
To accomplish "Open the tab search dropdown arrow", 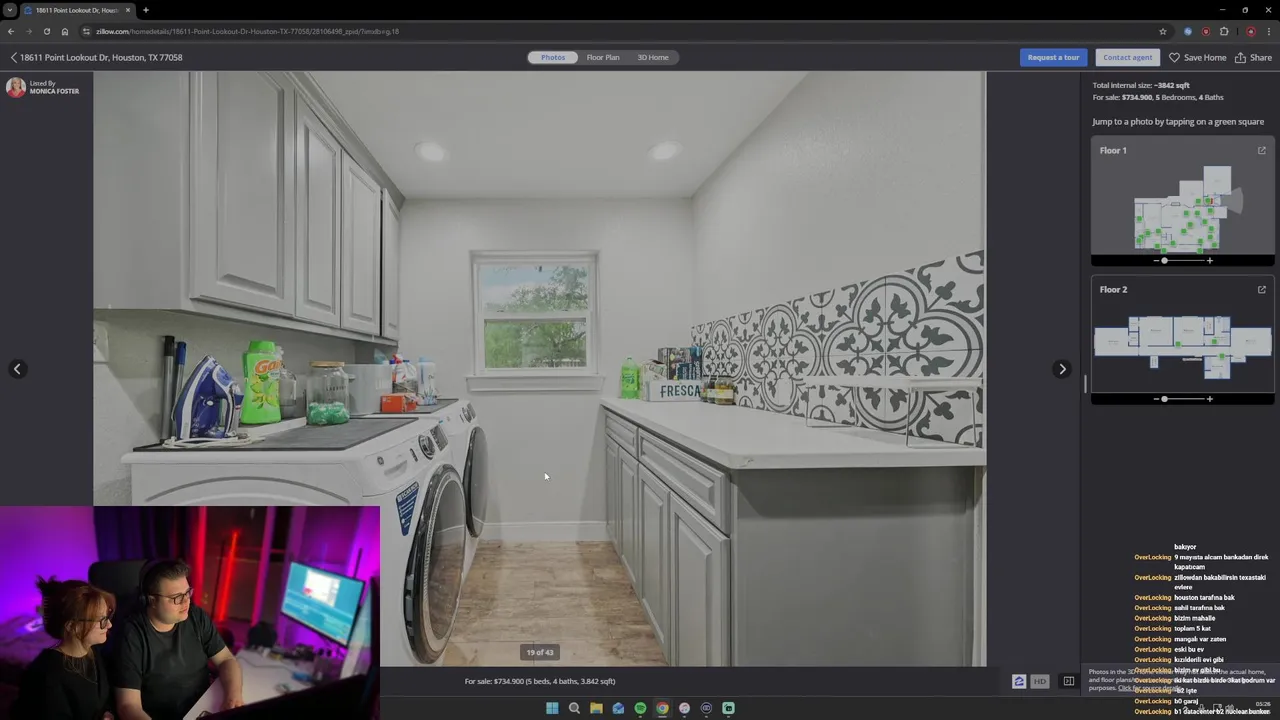I will click(10, 10).
